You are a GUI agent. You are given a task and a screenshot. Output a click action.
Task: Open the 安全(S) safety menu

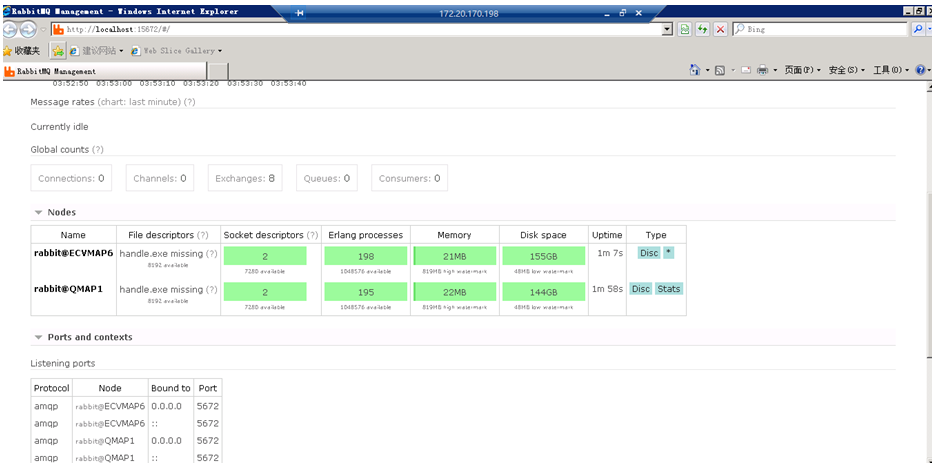click(x=846, y=70)
